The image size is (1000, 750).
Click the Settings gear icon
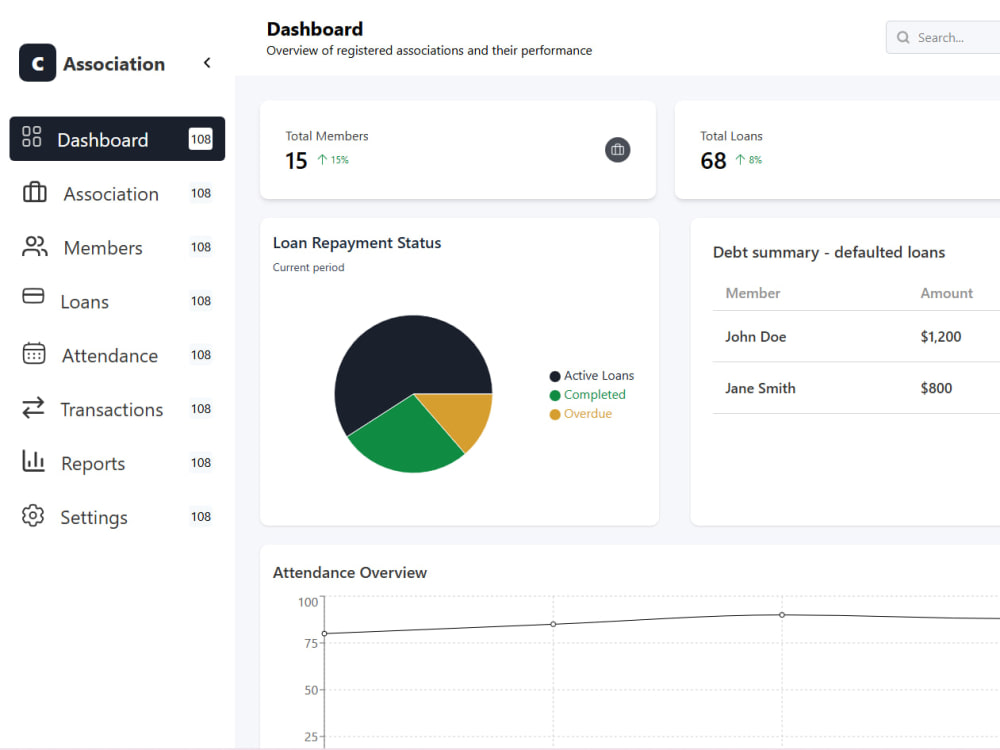33,515
